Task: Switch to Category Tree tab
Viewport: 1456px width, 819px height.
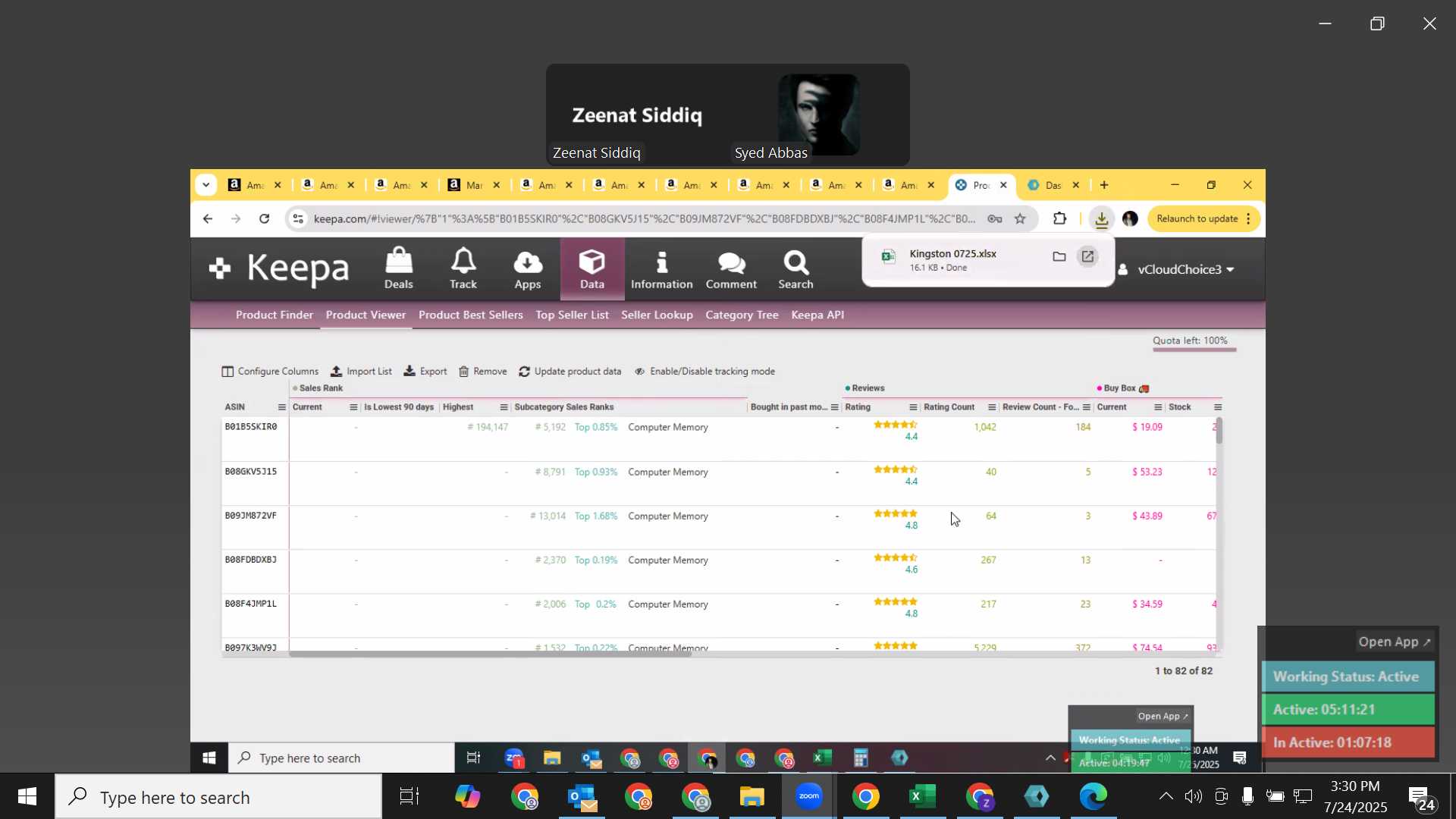Action: pyautogui.click(x=742, y=315)
